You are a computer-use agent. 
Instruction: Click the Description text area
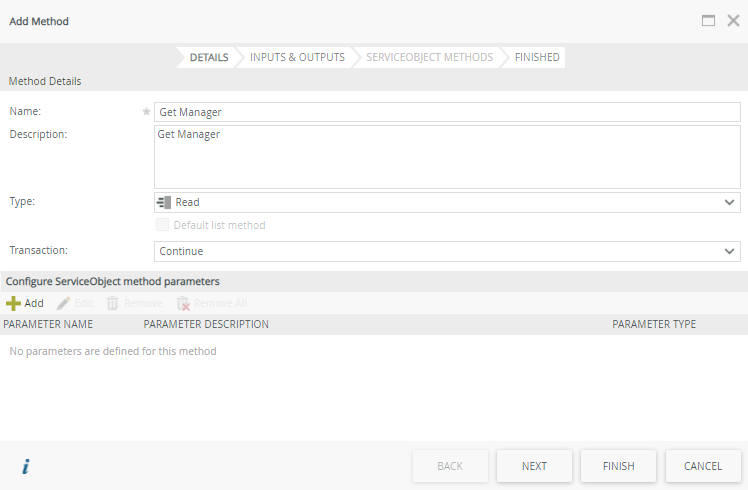pos(447,156)
